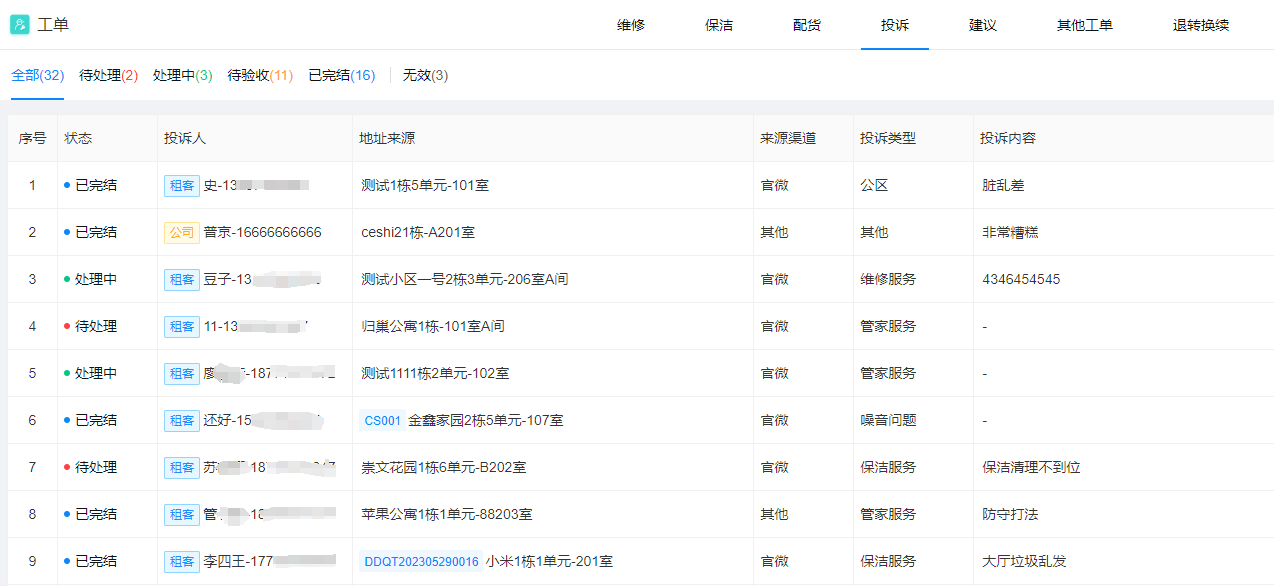Filter by 待处理(2) status
This screenshot has width=1274, height=586.
[108, 75]
